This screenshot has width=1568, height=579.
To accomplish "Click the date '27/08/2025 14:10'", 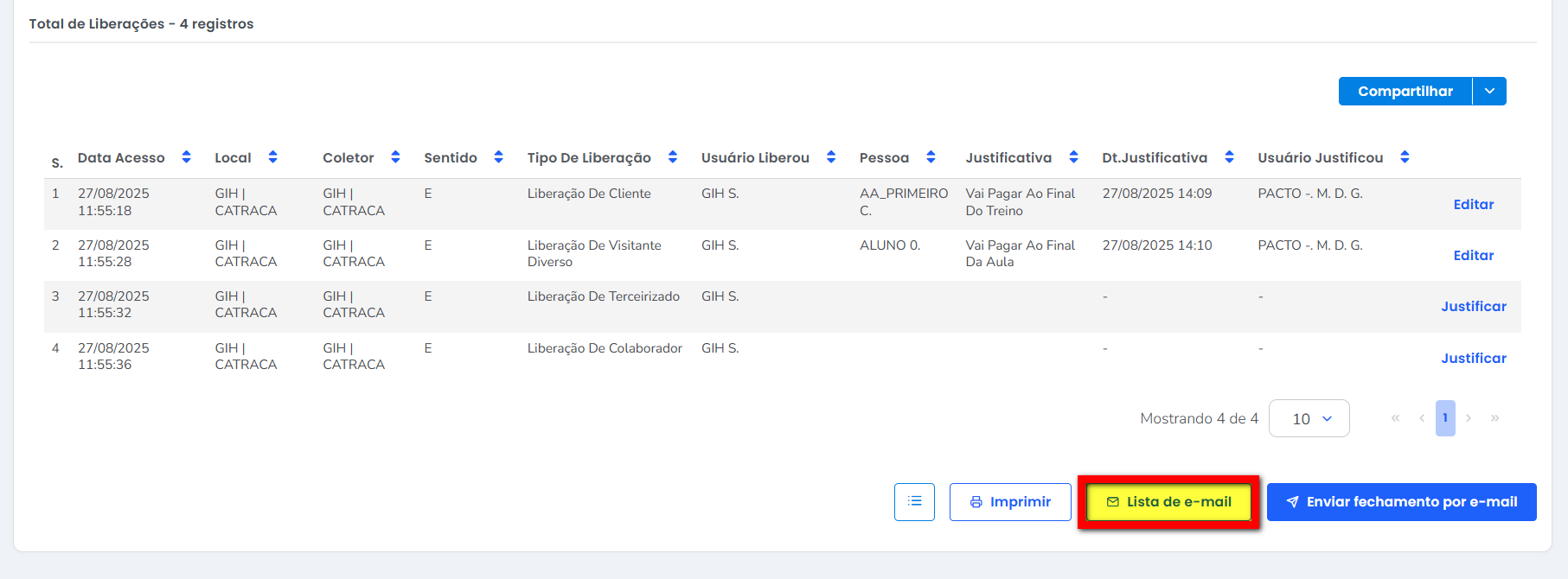I will pos(1157,245).
